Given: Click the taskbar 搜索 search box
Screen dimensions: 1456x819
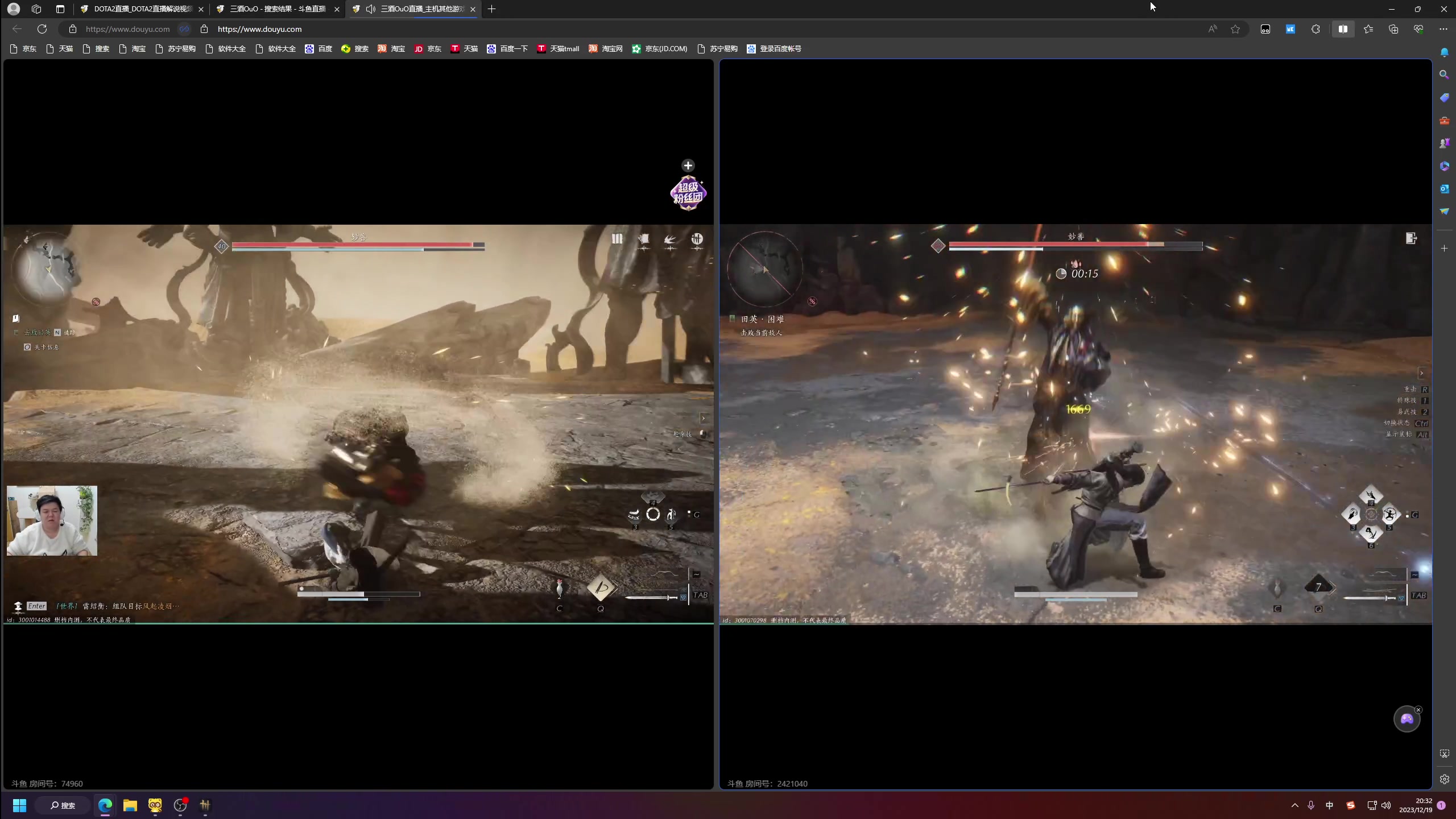Looking at the screenshot, I should click(63, 805).
